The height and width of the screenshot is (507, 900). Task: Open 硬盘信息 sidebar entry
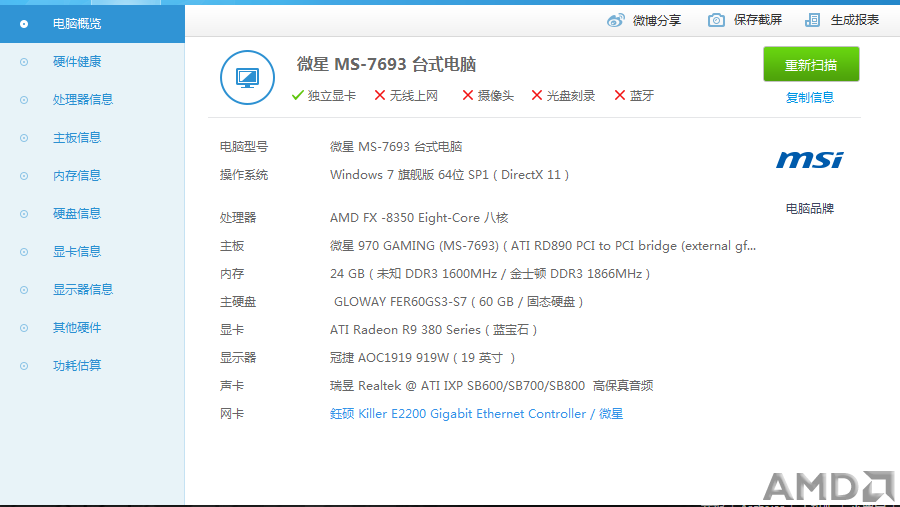pos(77,214)
